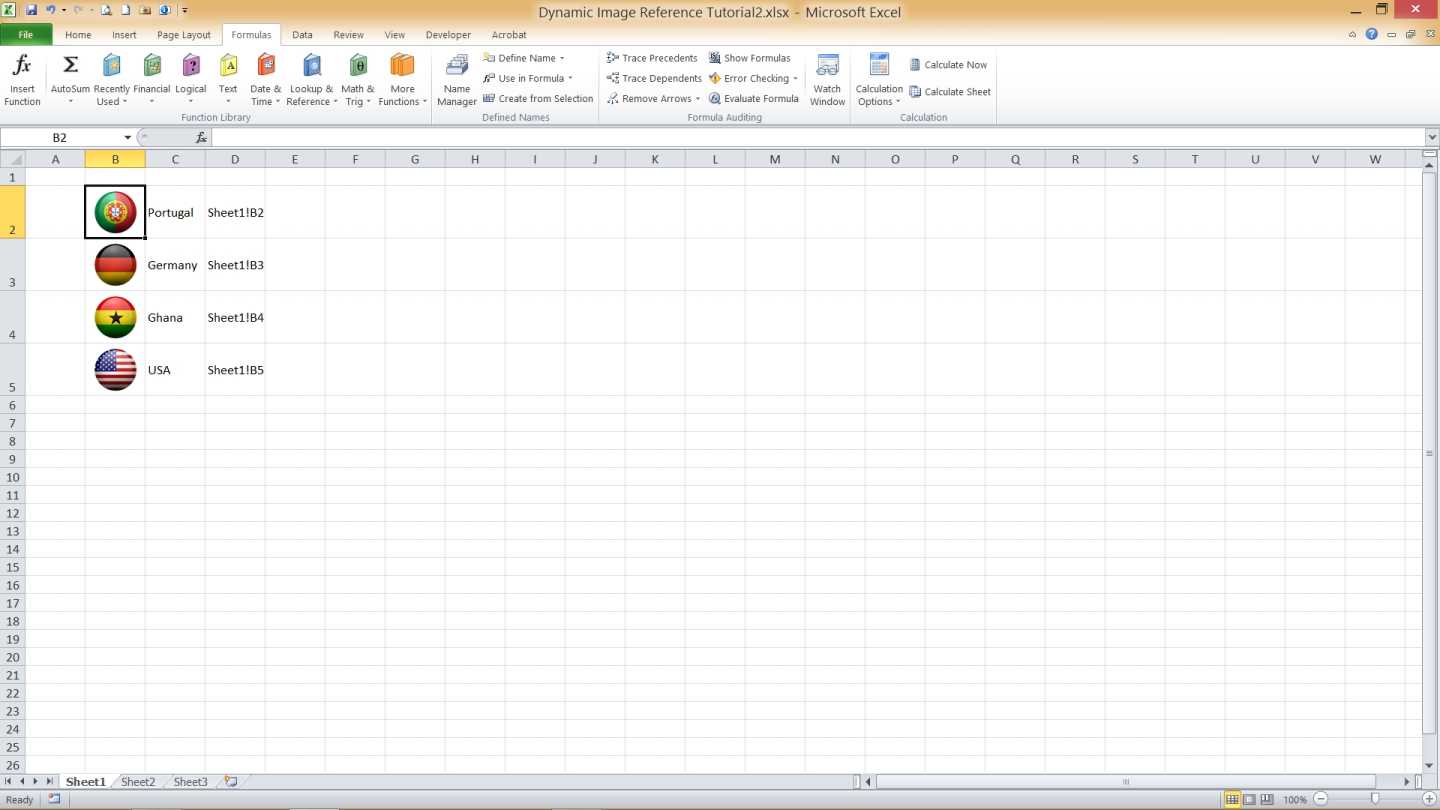The height and width of the screenshot is (810, 1440).
Task: Open Text functions library
Action: [229, 81]
